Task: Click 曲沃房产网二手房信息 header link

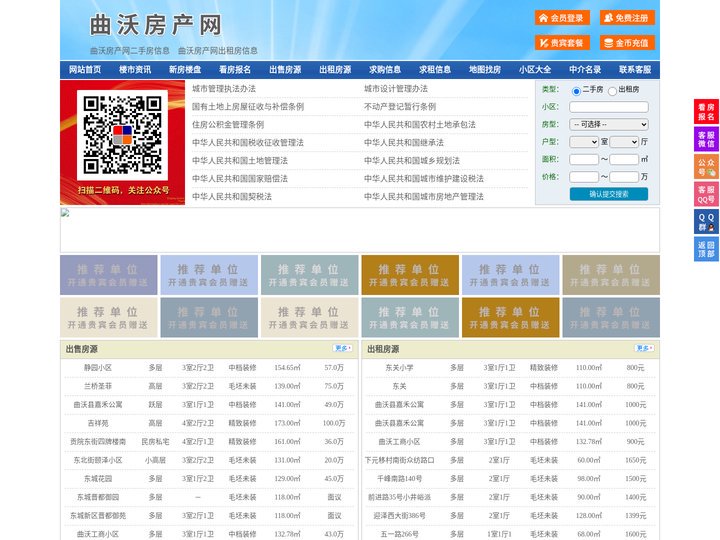Action: 130,51
